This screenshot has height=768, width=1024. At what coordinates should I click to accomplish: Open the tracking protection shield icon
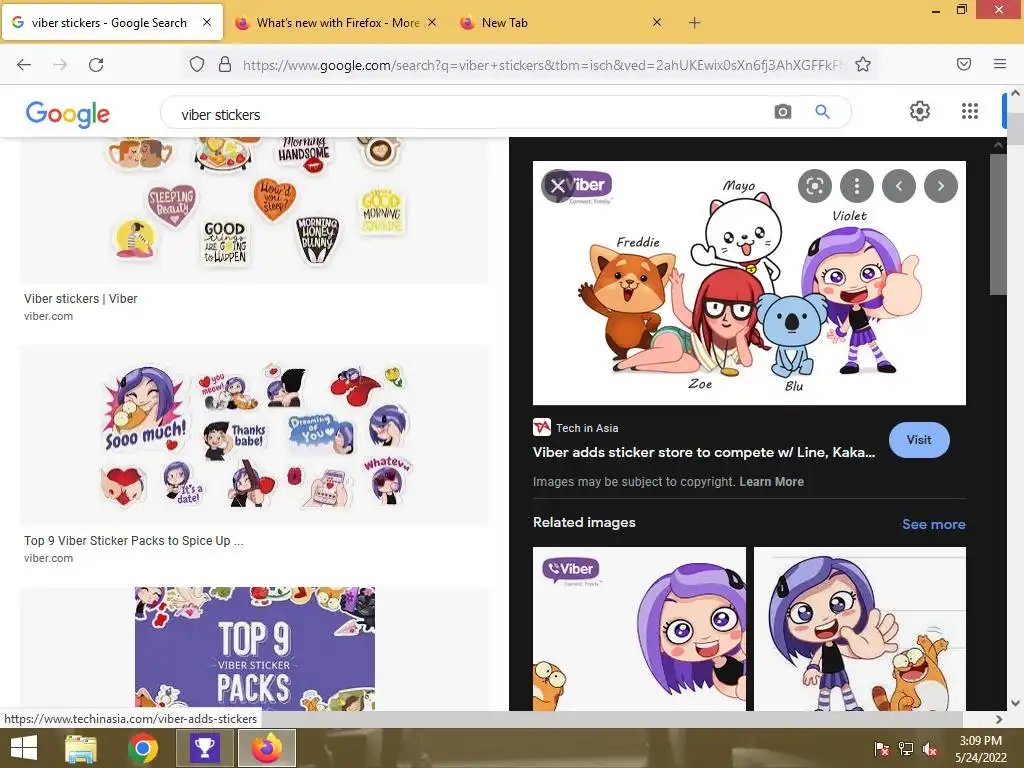(x=197, y=64)
